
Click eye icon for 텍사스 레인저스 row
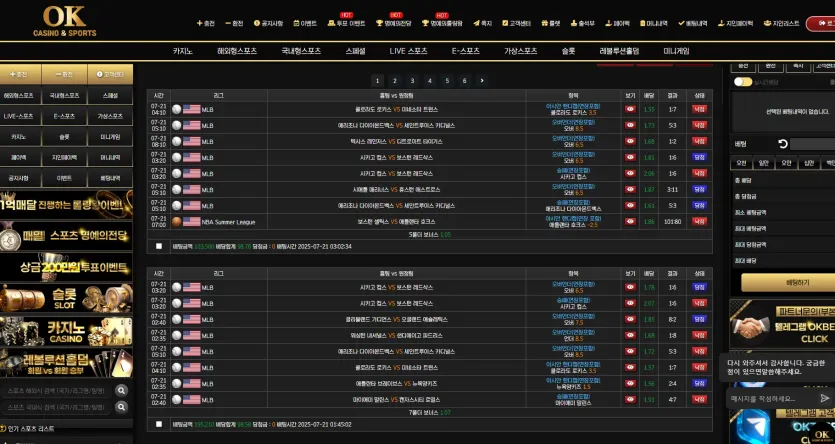click(x=631, y=142)
